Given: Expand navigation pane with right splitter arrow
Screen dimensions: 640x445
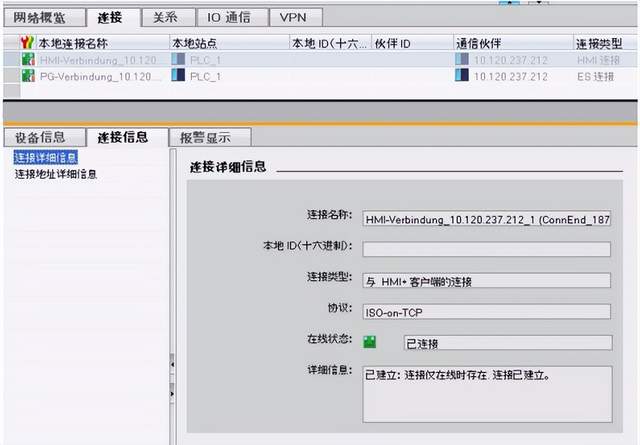Looking at the screenshot, I should [x=172, y=394].
